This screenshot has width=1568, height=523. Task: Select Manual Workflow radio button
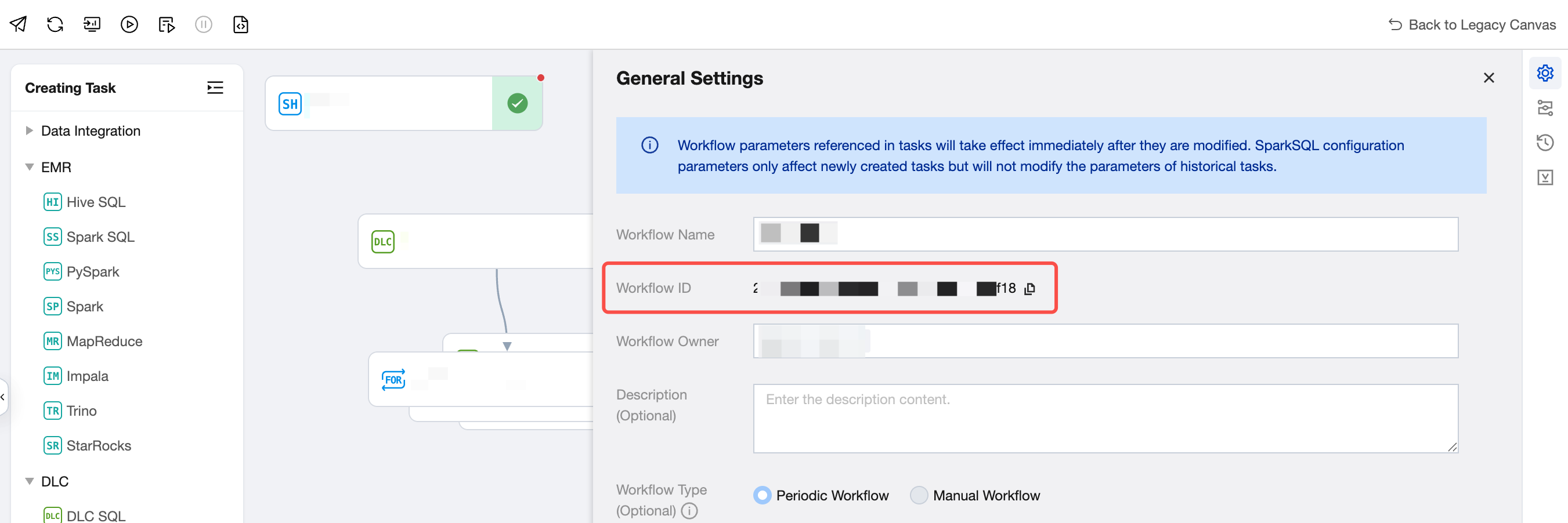[x=918, y=495]
